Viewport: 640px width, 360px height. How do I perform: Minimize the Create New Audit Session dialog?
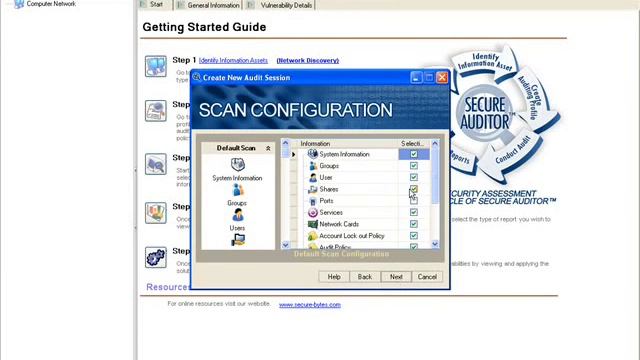coord(416,78)
